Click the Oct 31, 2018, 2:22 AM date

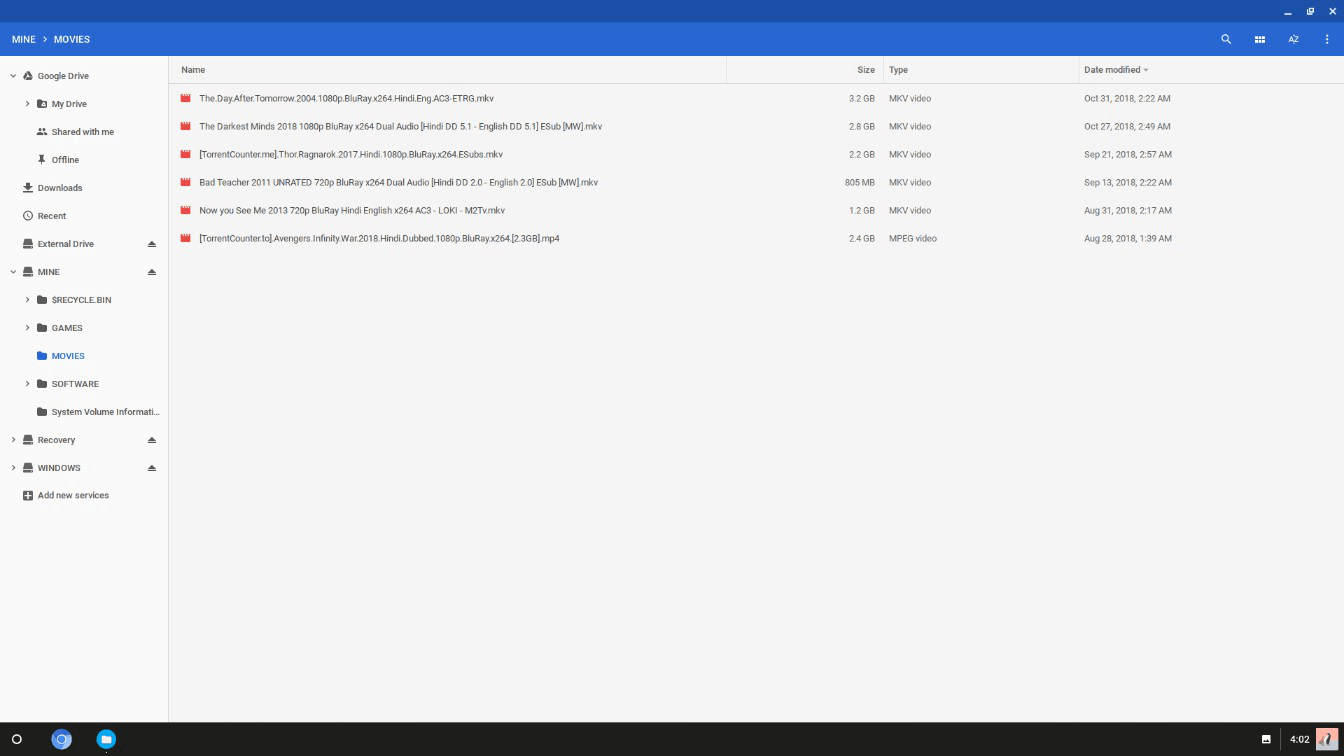point(1127,98)
